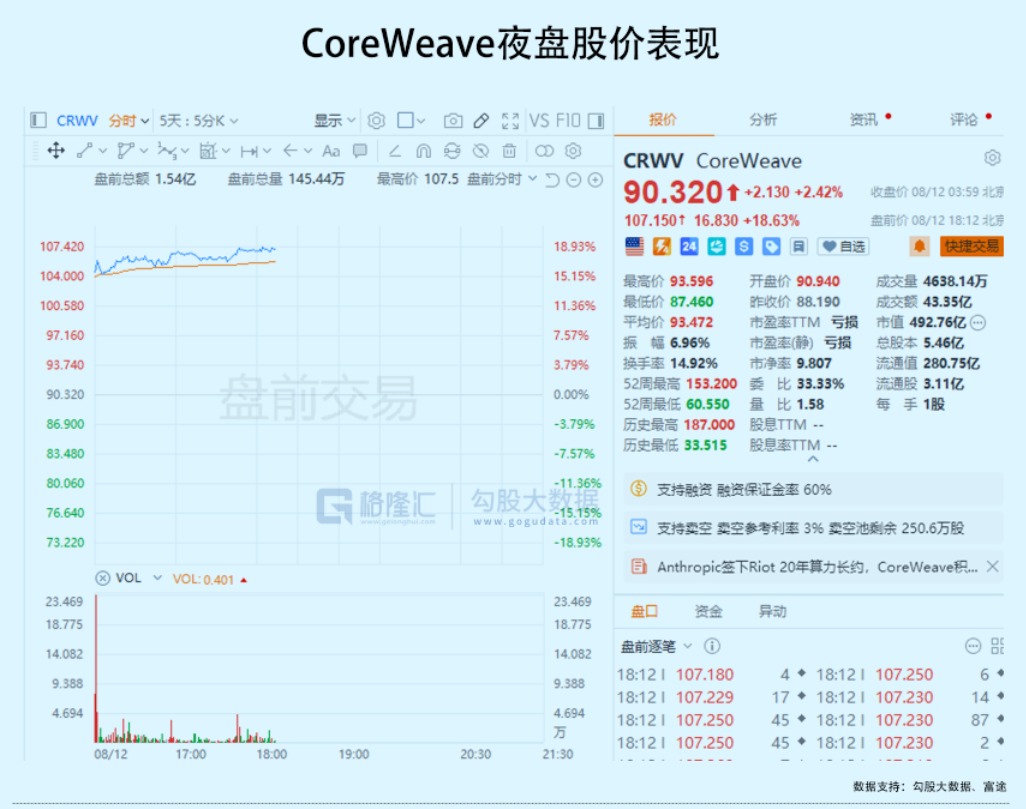Open the 分时 chart period dropdown

pyautogui.click(x=129, y=120)
